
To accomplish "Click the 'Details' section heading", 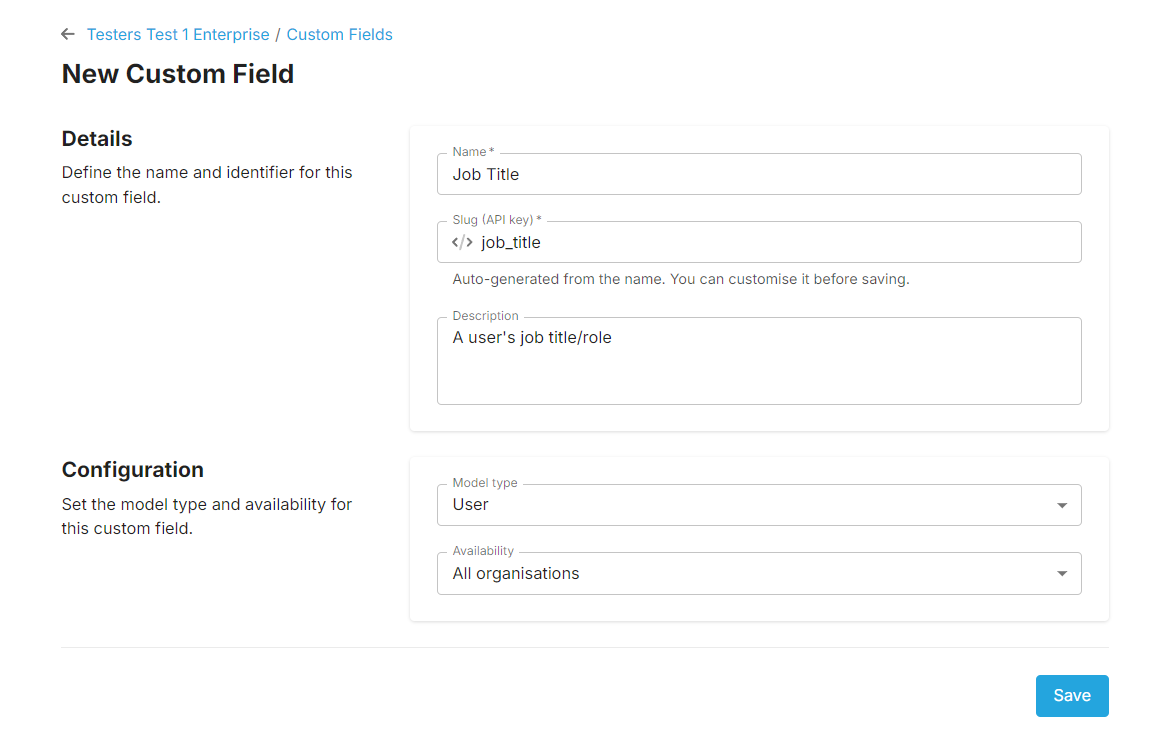I will tap(97, 139).
